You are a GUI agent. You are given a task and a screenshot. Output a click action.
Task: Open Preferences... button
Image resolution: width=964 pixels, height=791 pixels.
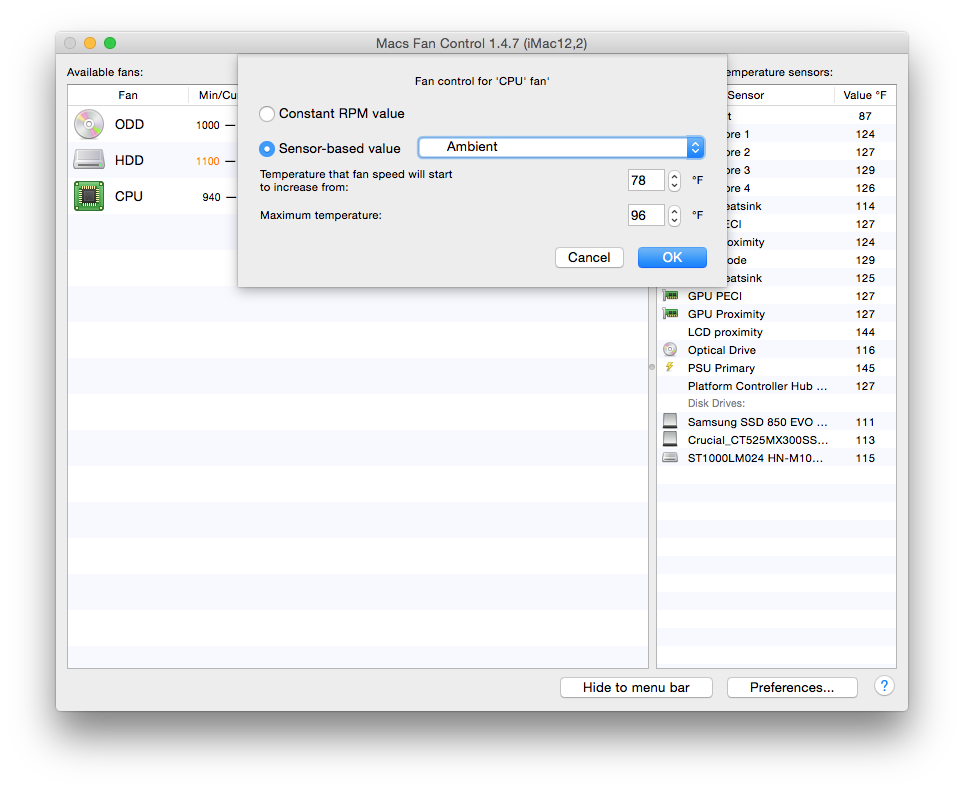pos(792,687)
